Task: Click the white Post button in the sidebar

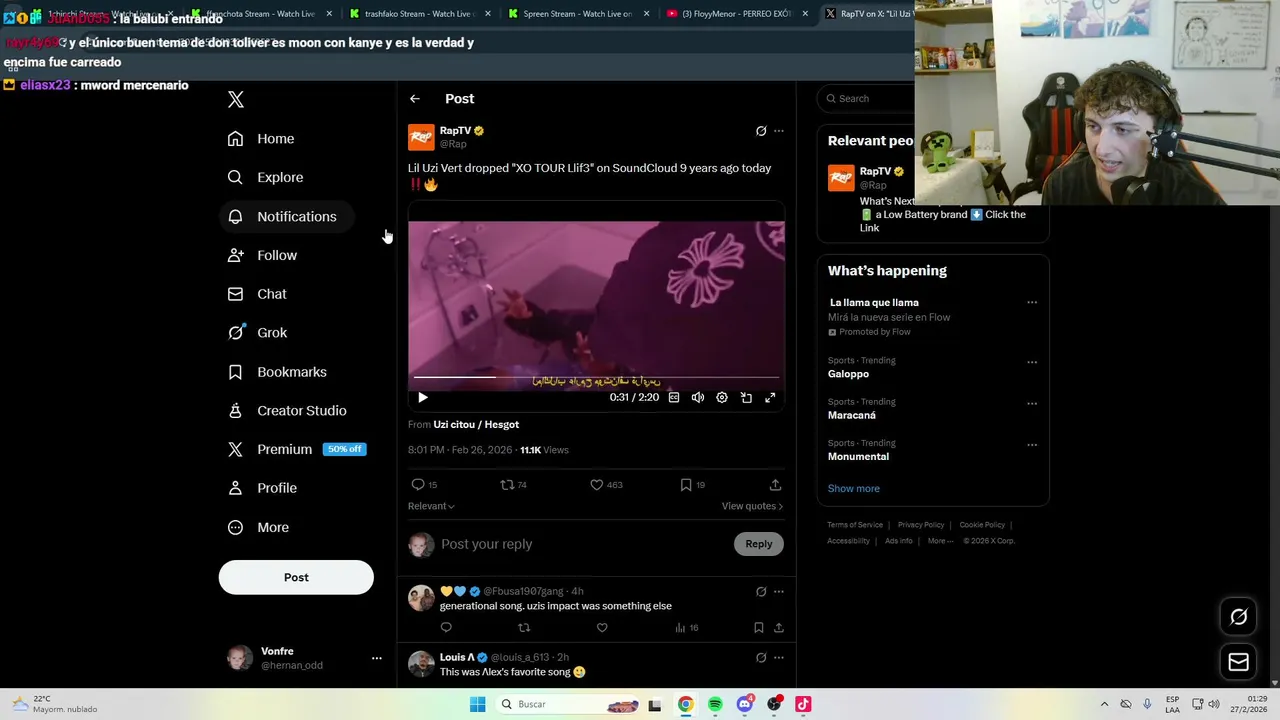Action: point(296,577)
